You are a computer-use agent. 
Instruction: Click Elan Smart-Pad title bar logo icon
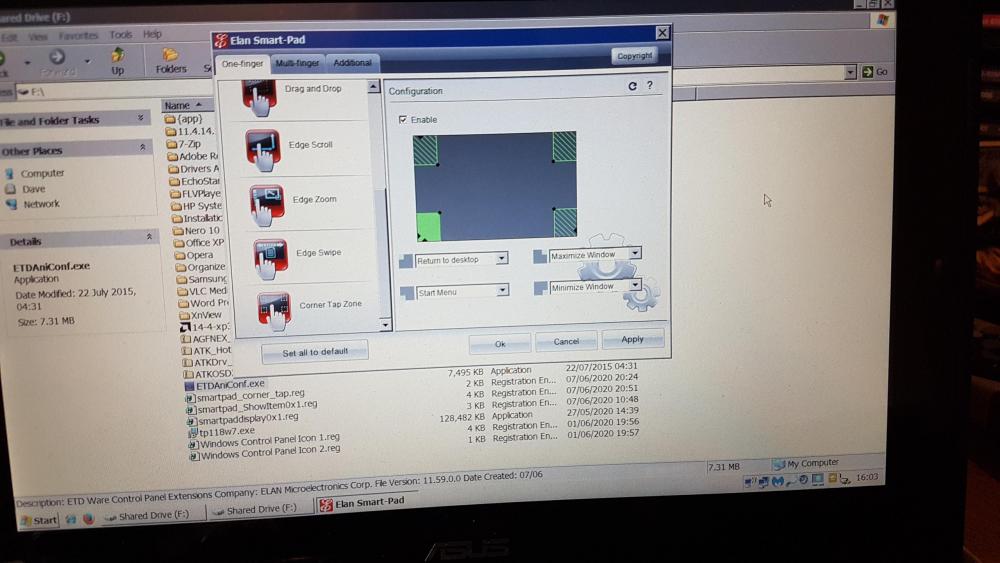click(221, 40)
